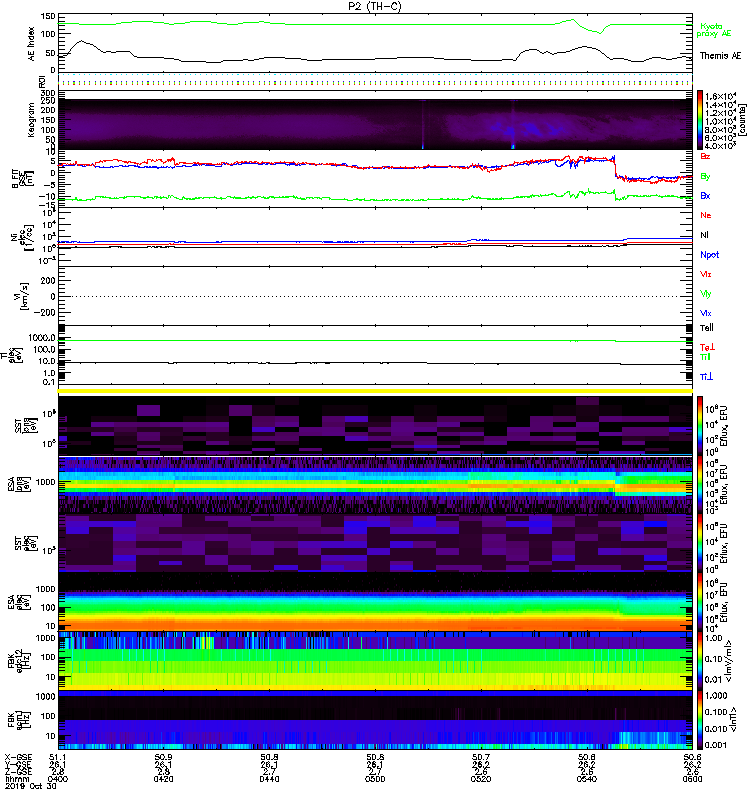This screenshot has width=750, height=800.
Task: Select the red Ne density legend label
Action: (706, 215)
